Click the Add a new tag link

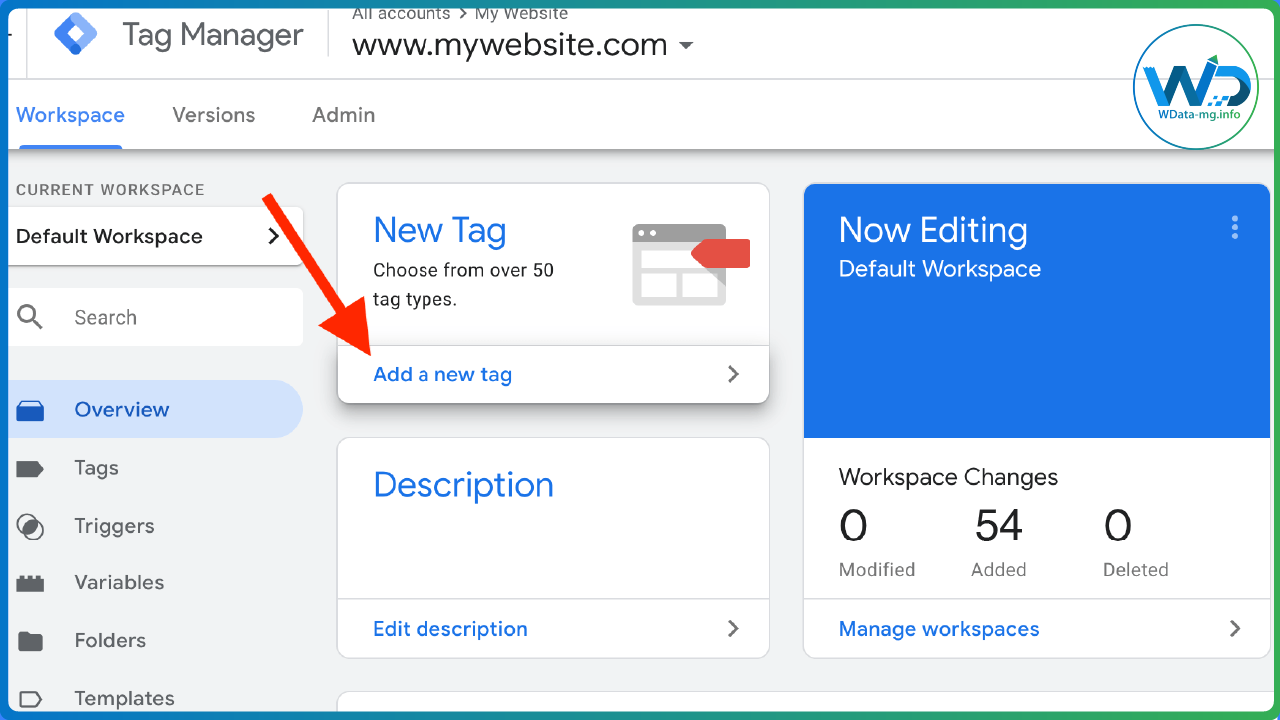click(442, 374)
